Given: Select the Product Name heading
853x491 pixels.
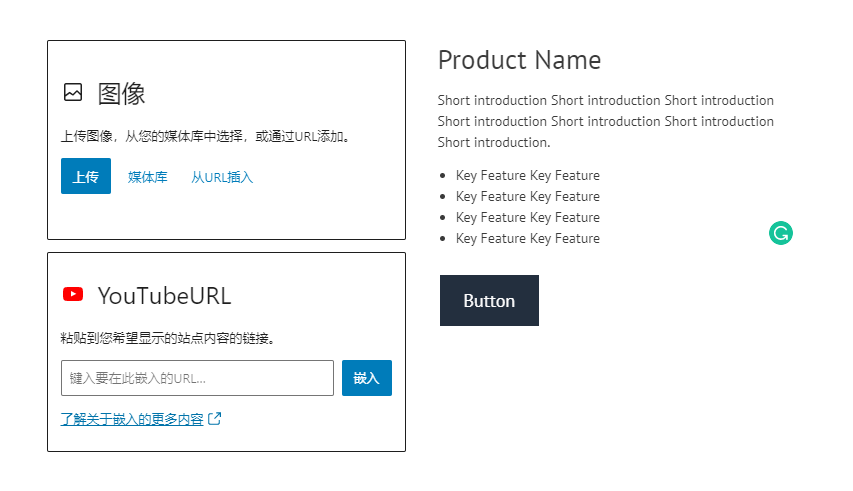Looking at the screenshot, I should tap(519, 60).
